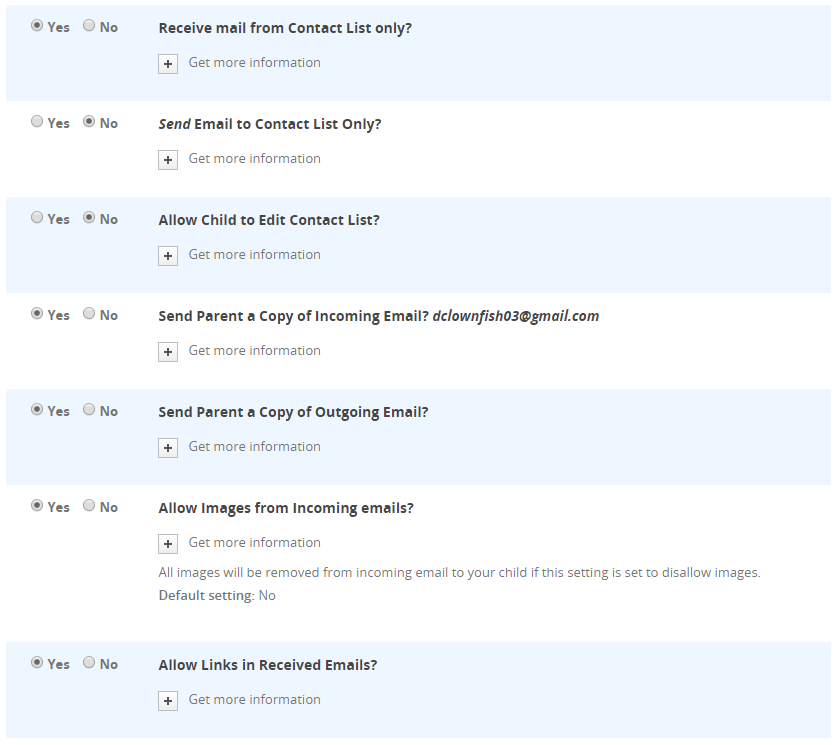Select No for Send Parent Copy of Incoming Email

89,314
